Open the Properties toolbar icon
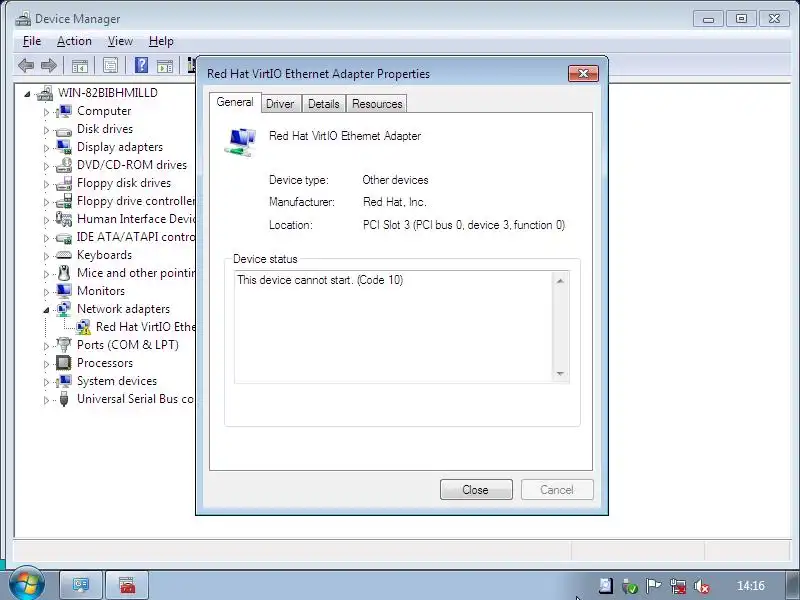This screenshot has width=800, height=600. point(110,65)
